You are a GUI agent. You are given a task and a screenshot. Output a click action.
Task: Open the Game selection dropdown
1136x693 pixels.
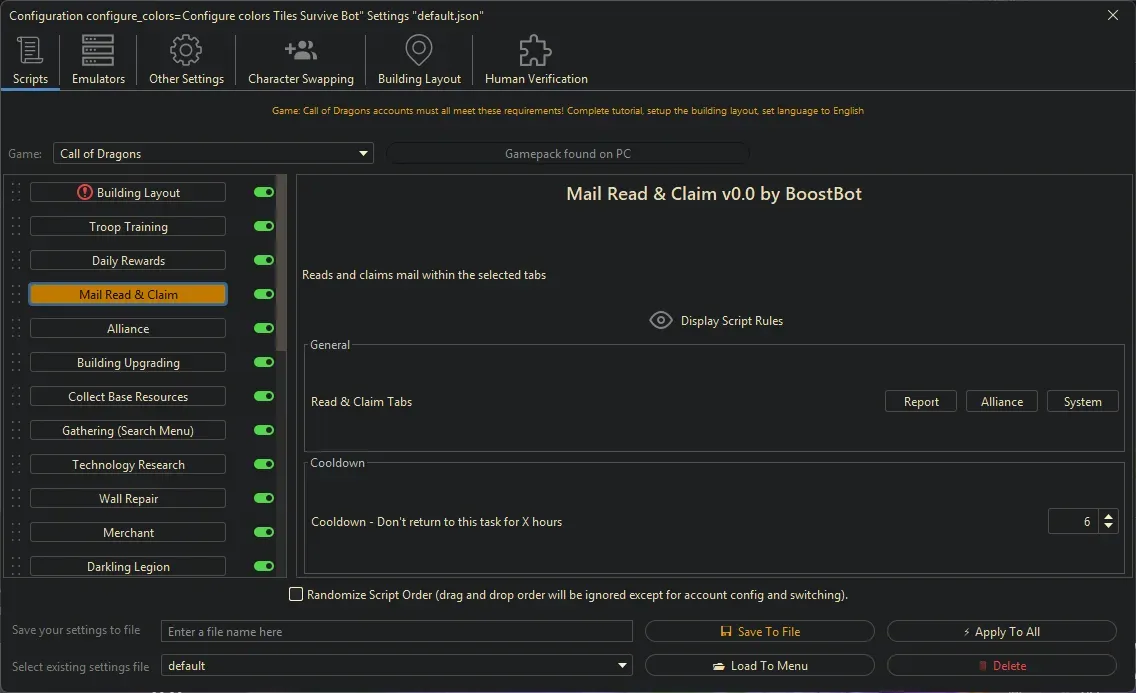(x=362, y=153)
